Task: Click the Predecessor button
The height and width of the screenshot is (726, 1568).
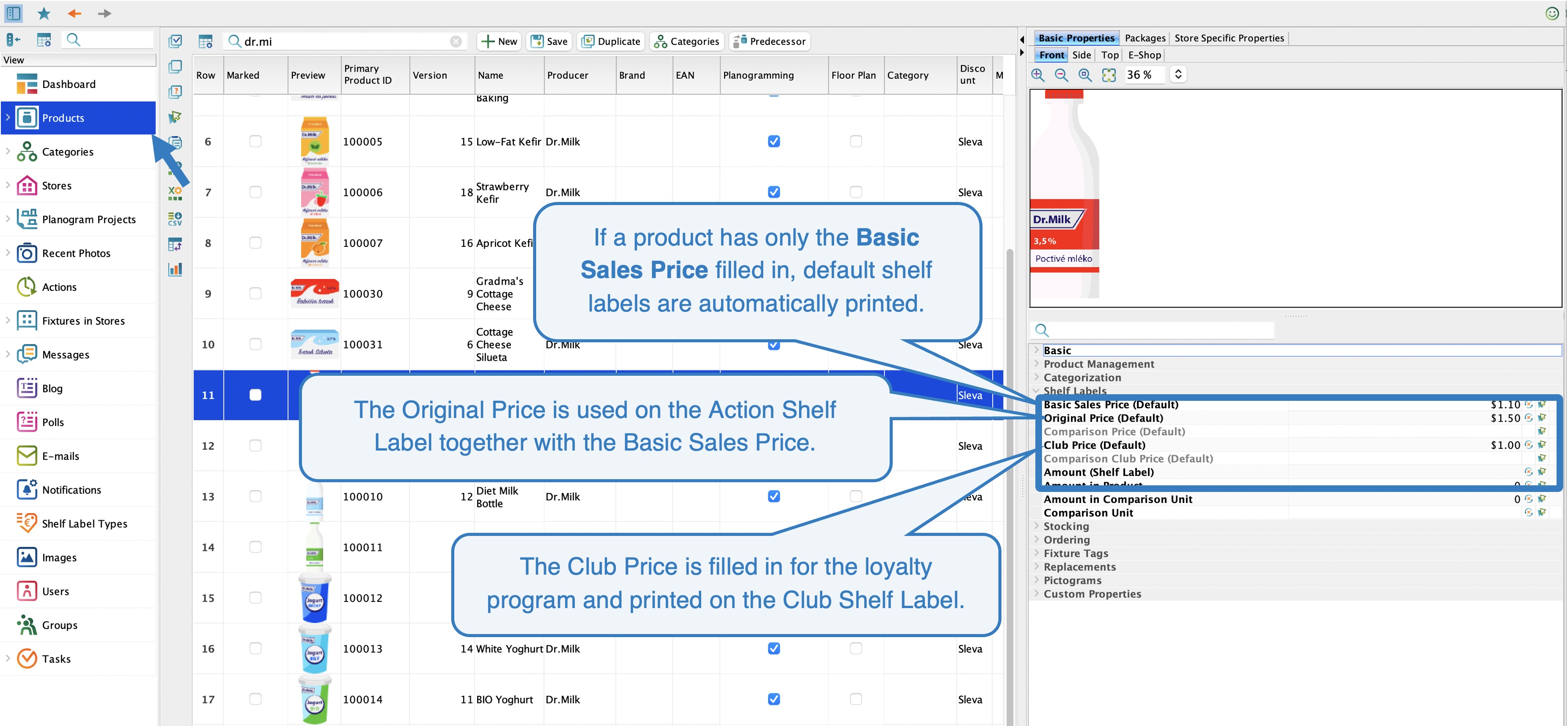Action: (x=769, y=41)
